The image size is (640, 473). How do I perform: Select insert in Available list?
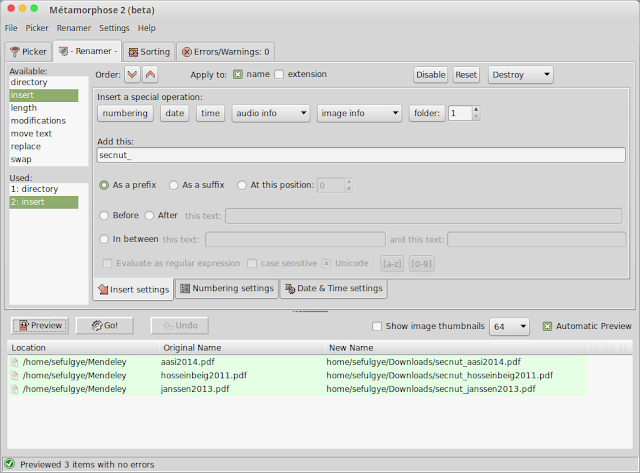point(44,95)
